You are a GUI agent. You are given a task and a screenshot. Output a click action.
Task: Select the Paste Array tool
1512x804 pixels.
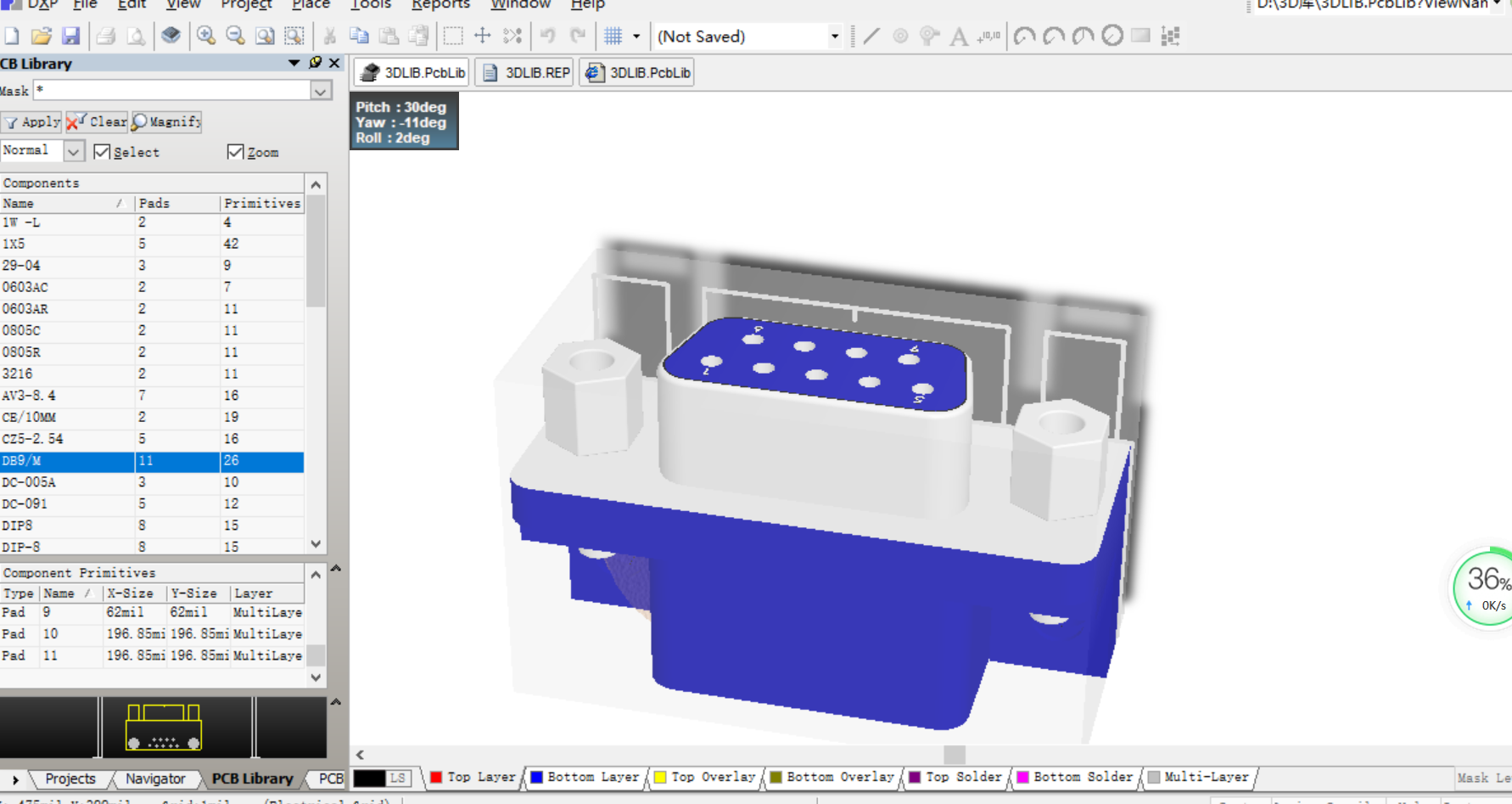[x=1171, y=36]
